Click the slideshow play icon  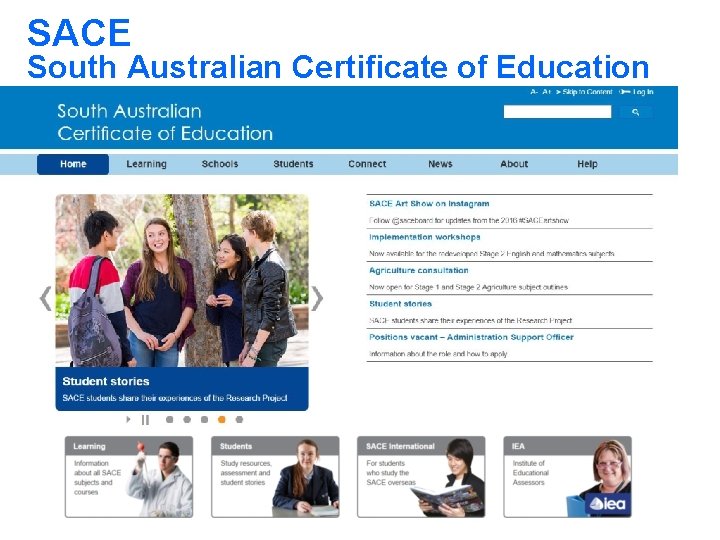coord(128,419)
